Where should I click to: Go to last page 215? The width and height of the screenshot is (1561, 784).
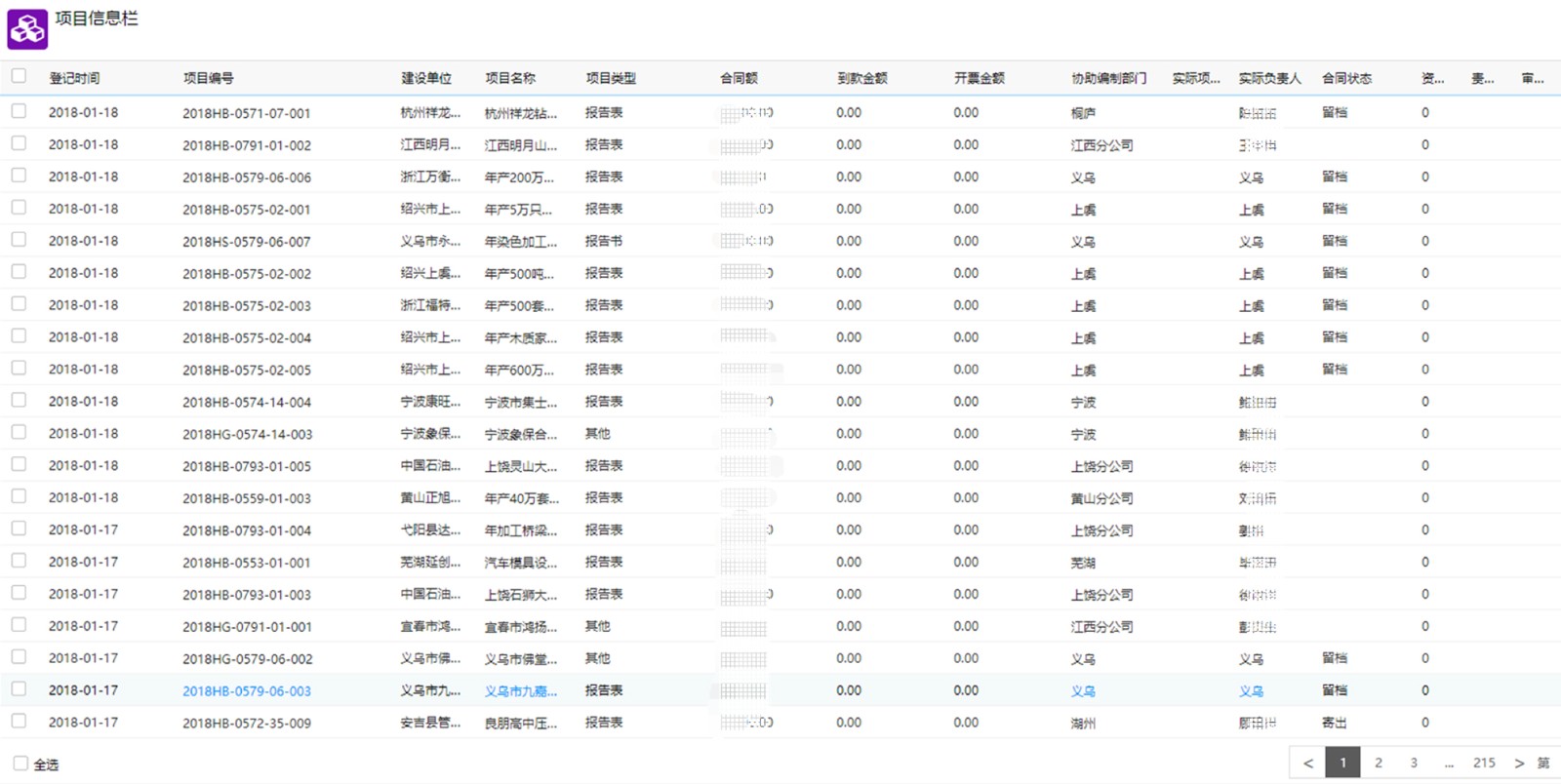click(1484, 763)
